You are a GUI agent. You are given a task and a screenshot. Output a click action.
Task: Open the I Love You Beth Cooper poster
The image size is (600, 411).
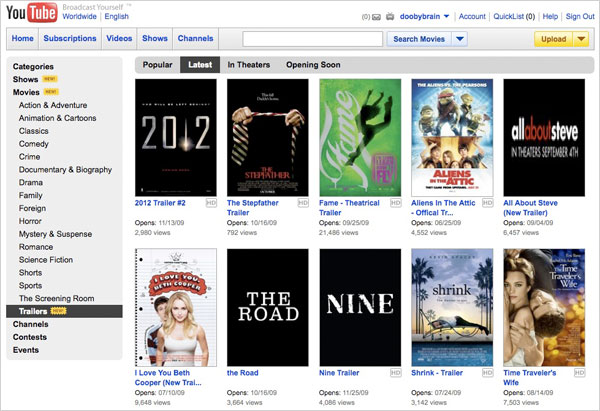click(x=176, y=308)
